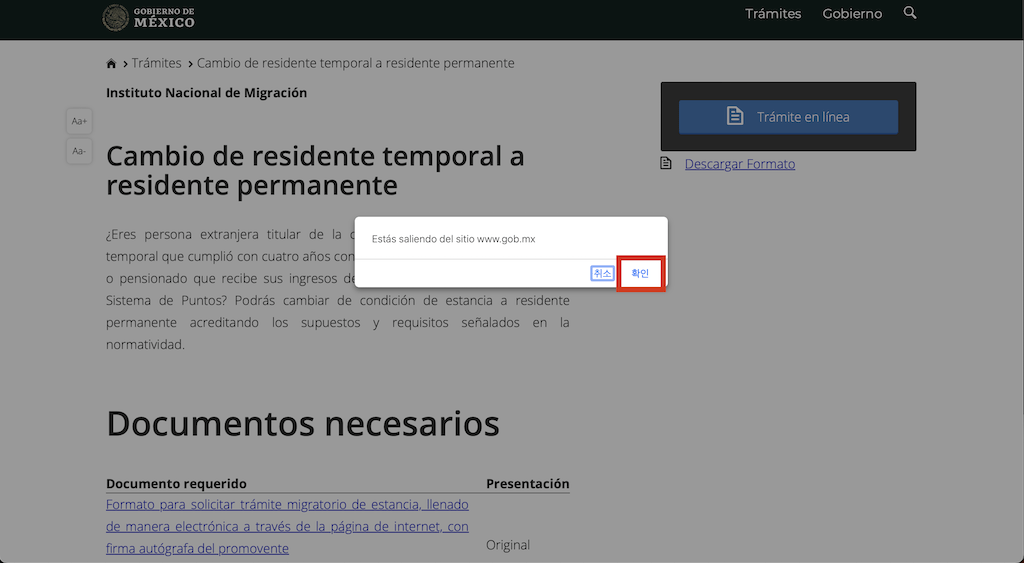1024x563 pixels.
Task: Click the Documentos necesarios heading
Action: [302, 423]
